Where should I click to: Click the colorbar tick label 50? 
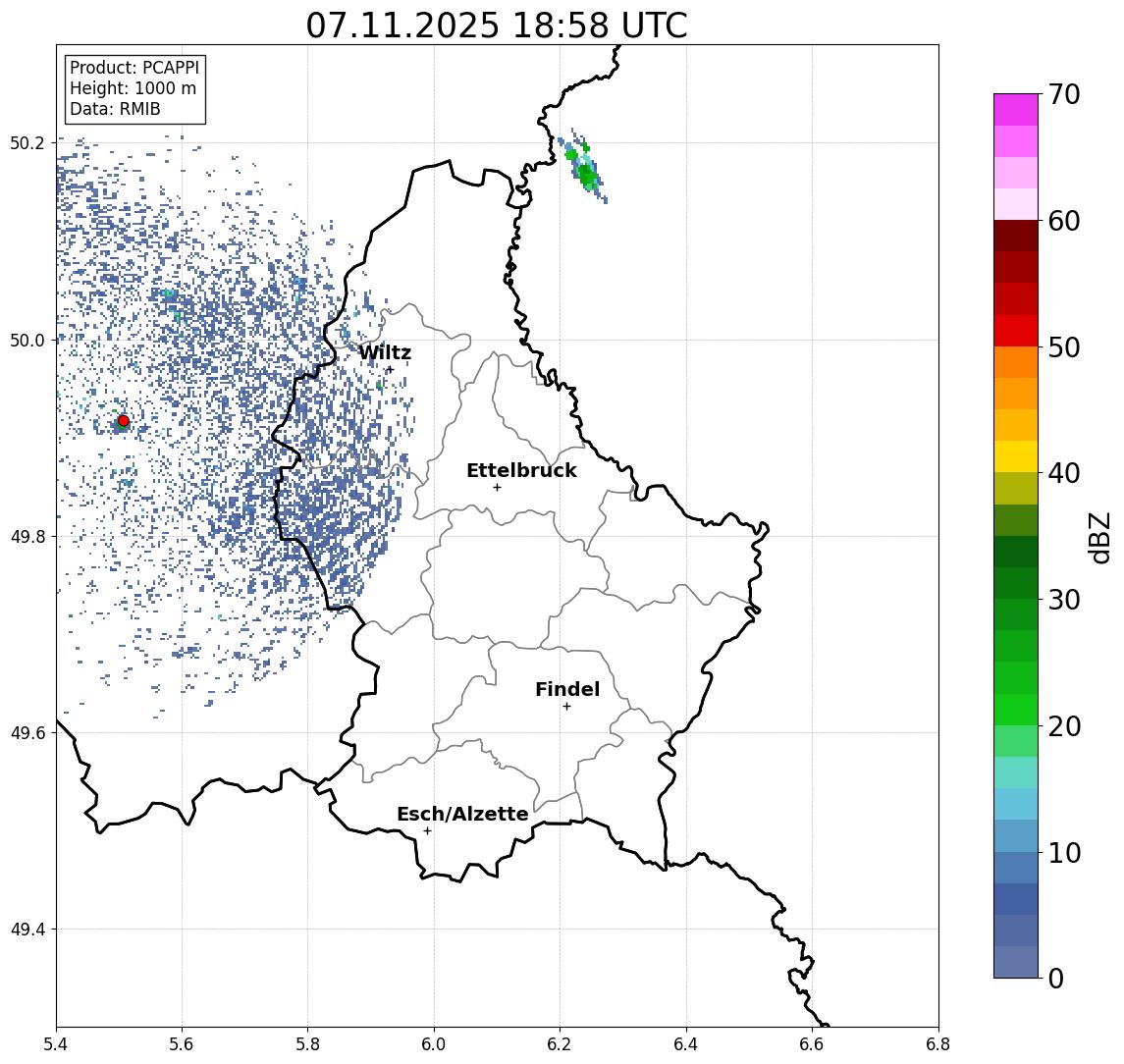pyautogui.click(x=1064, y=347)
